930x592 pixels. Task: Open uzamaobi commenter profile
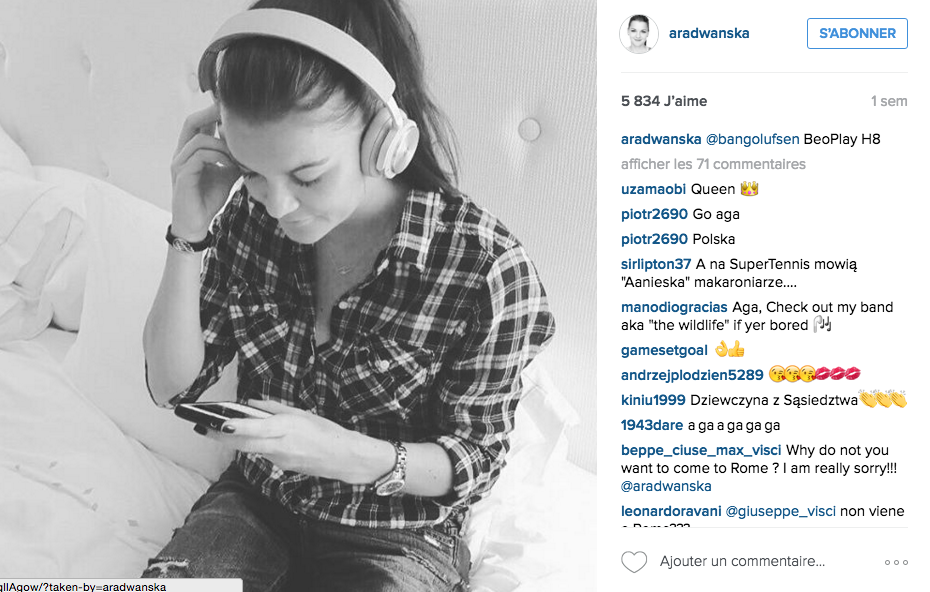(653, 189)
